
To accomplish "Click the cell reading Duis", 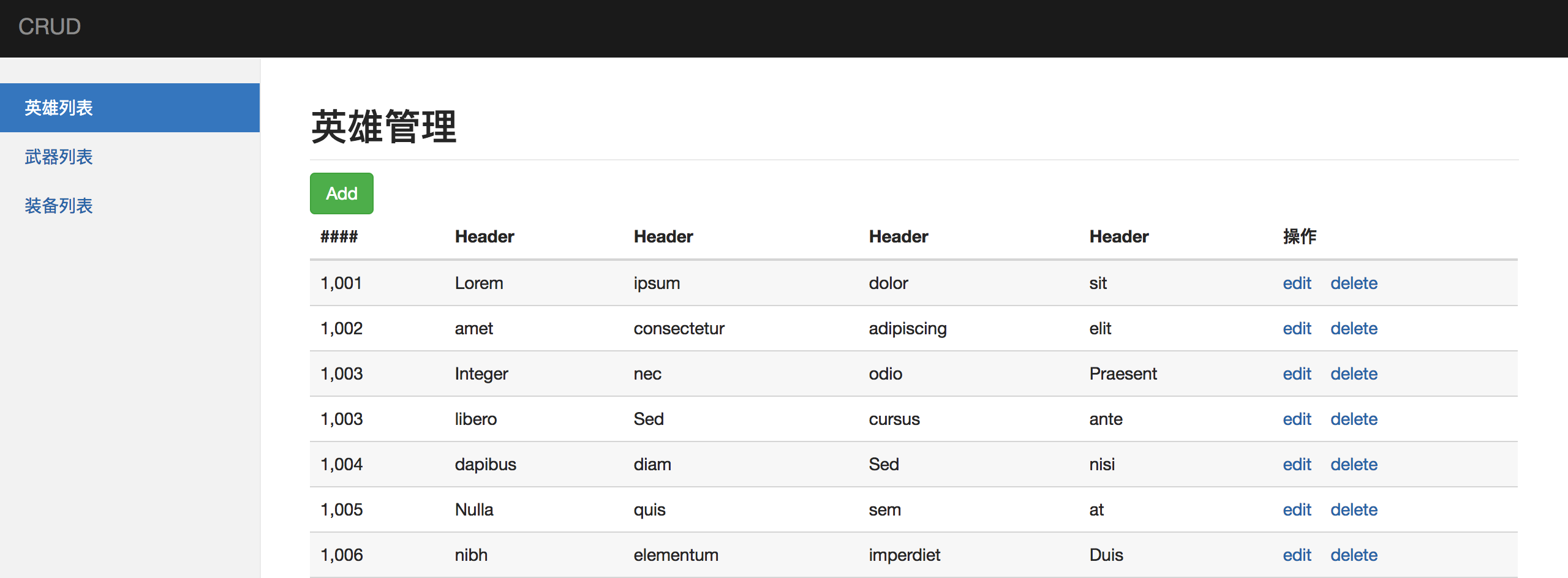I will click(1106, 555).
